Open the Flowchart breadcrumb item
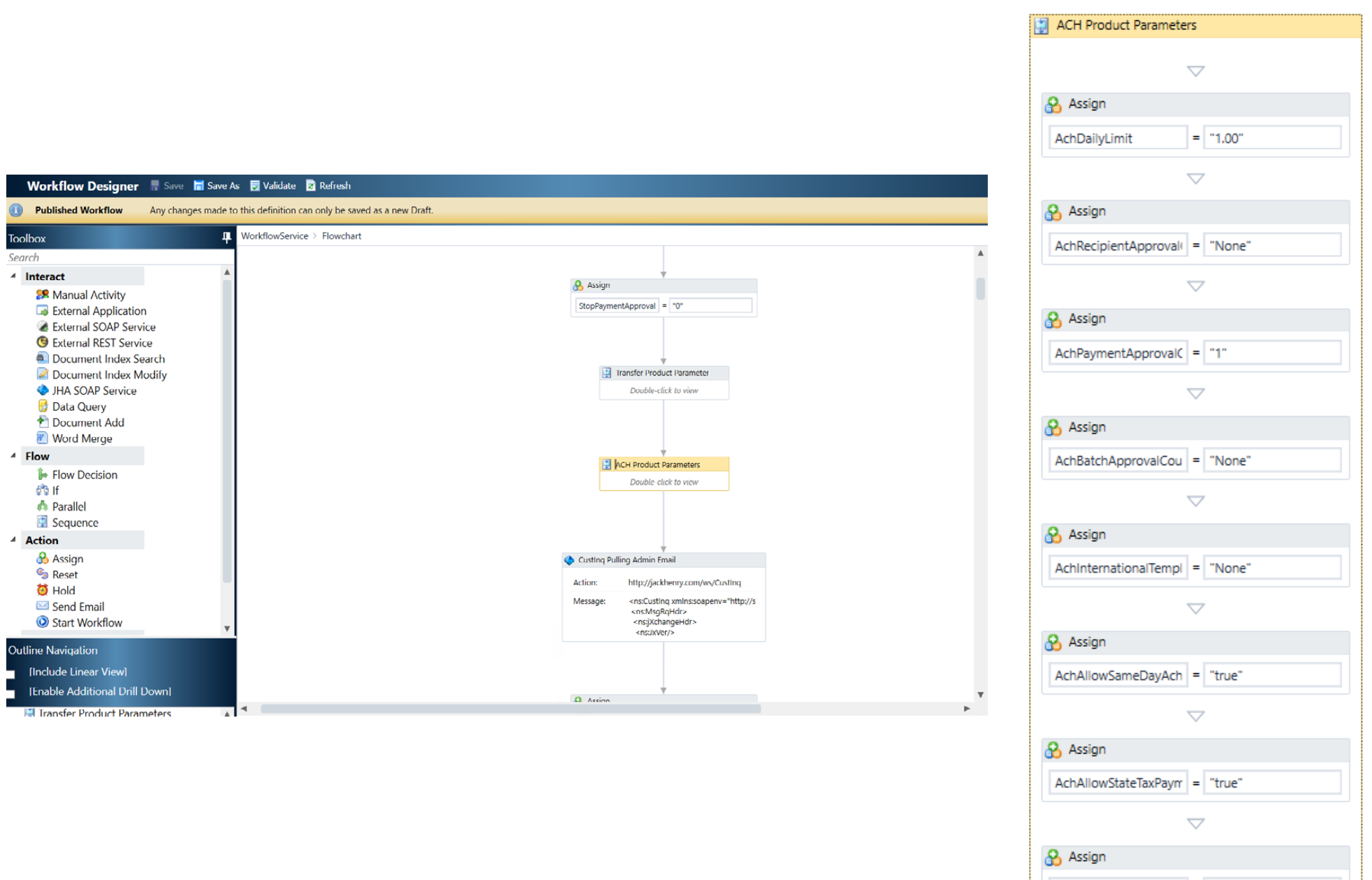The width and height of the screenshot is (1372, 880). tap(342, 236)
